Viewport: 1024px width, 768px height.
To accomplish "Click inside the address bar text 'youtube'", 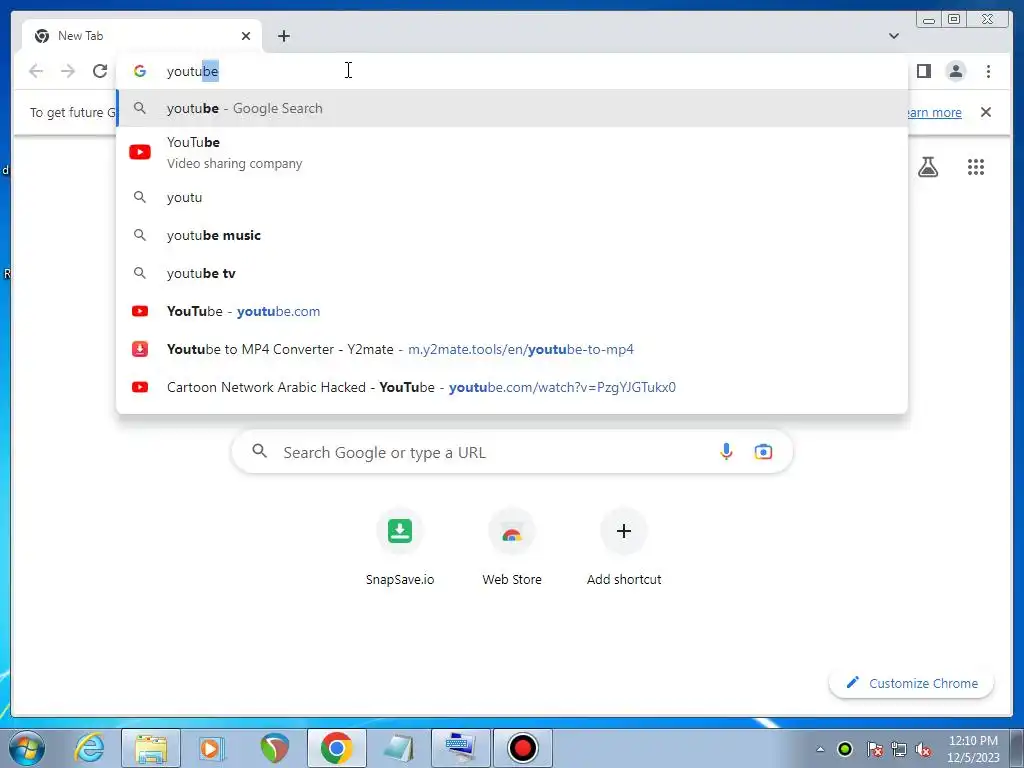I will [193, 71].
